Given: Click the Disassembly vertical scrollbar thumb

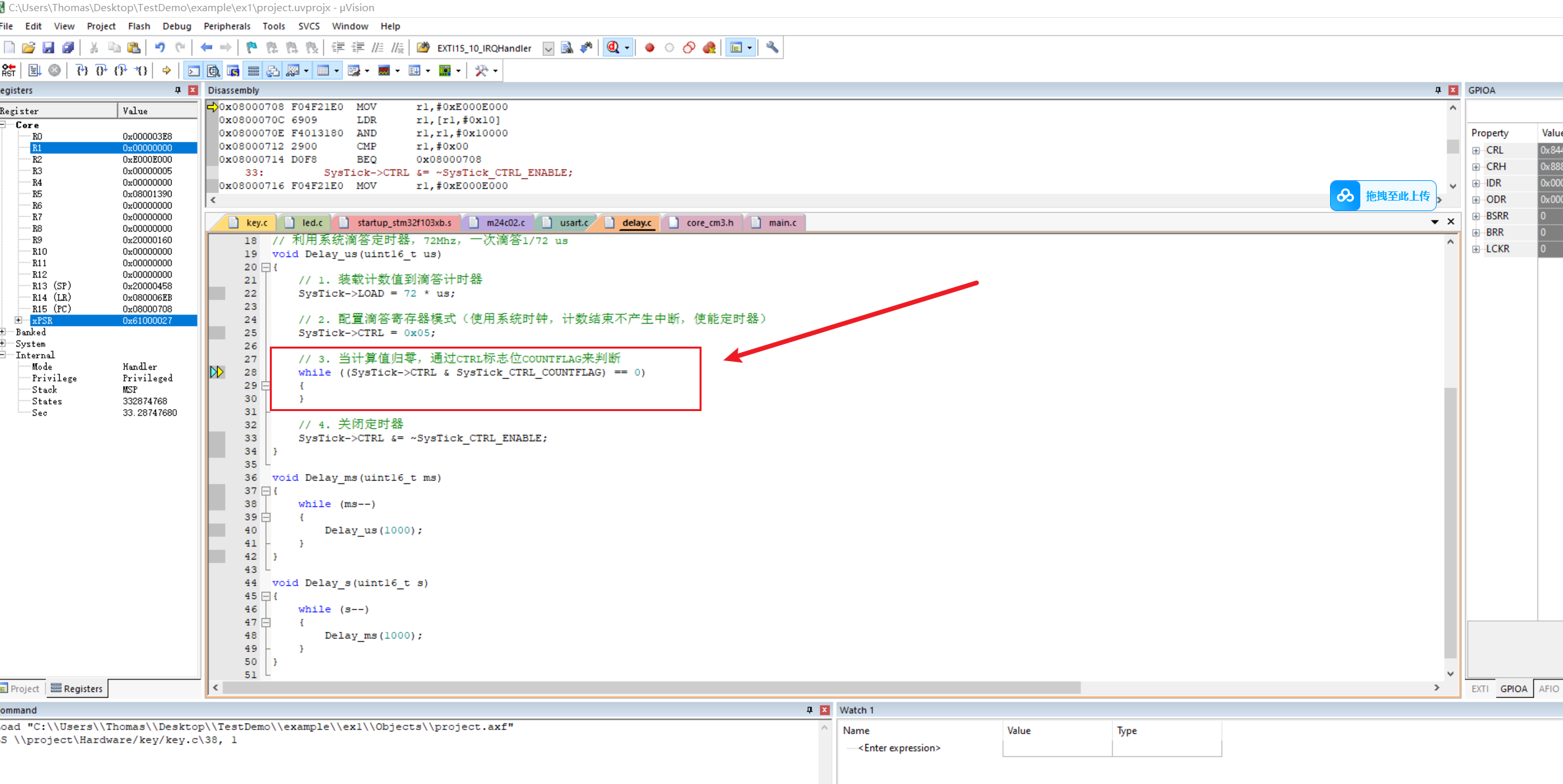Looking at the screenshot, I should pos(1452,146).
